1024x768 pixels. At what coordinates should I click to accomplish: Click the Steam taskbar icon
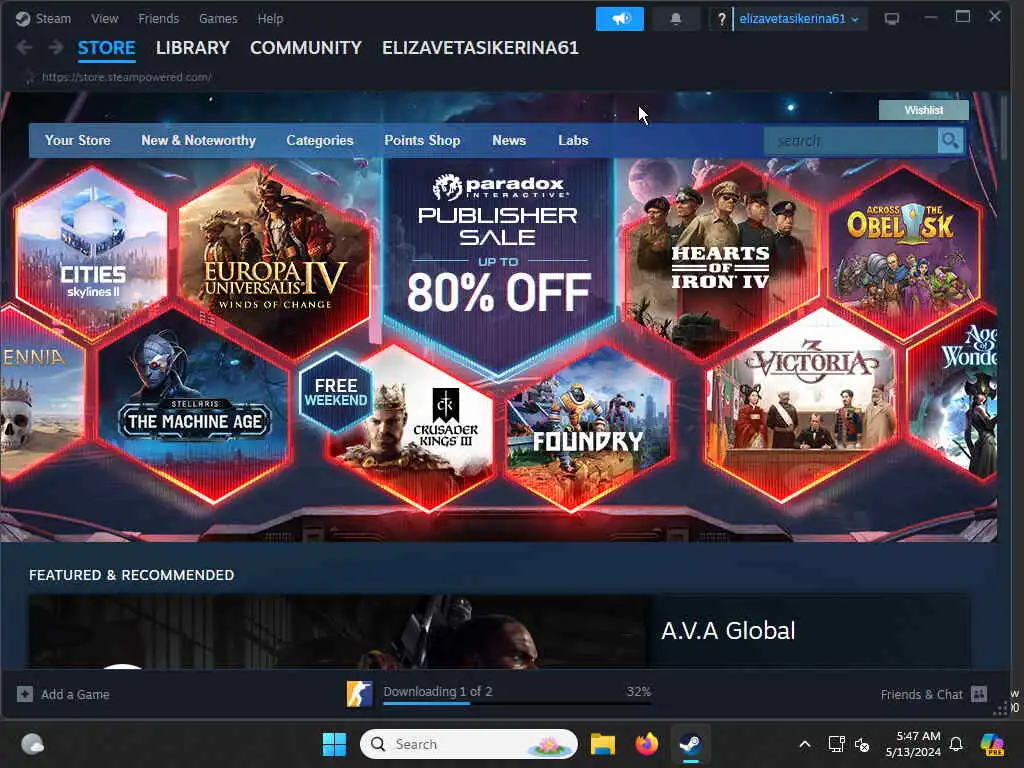[x=690, y=744]
